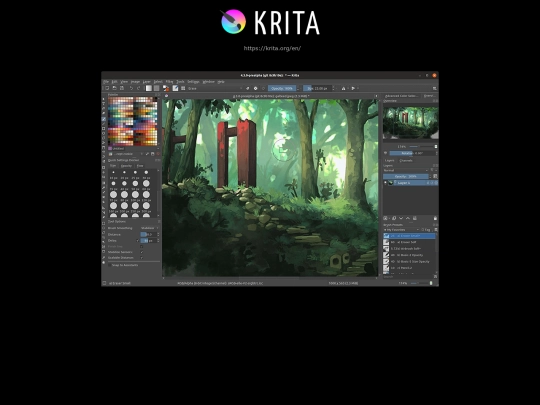
Task: Click the red delete swatch icon in Palette docker
Action: pyautogui.click(x=158, y=154)
